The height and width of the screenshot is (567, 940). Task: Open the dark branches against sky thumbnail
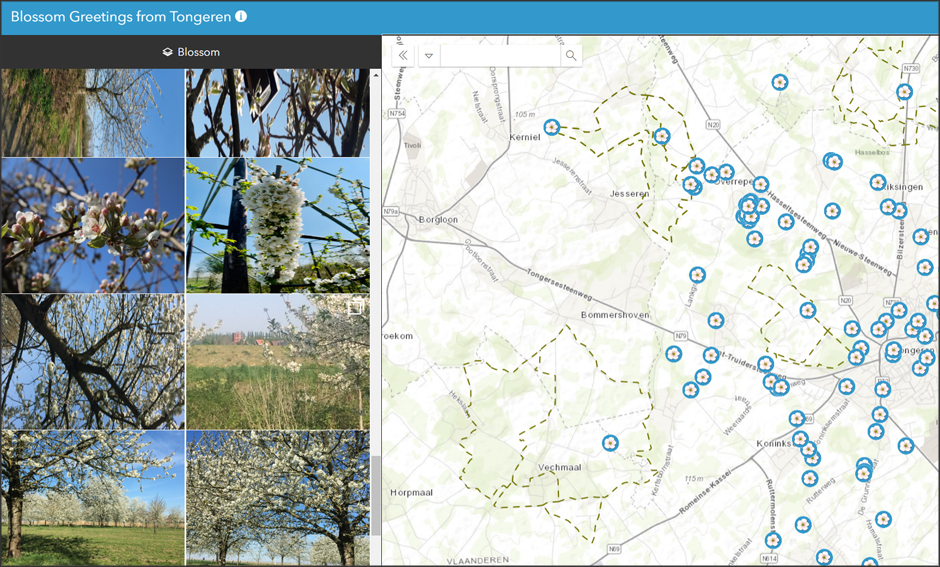(x=278, y=113)
